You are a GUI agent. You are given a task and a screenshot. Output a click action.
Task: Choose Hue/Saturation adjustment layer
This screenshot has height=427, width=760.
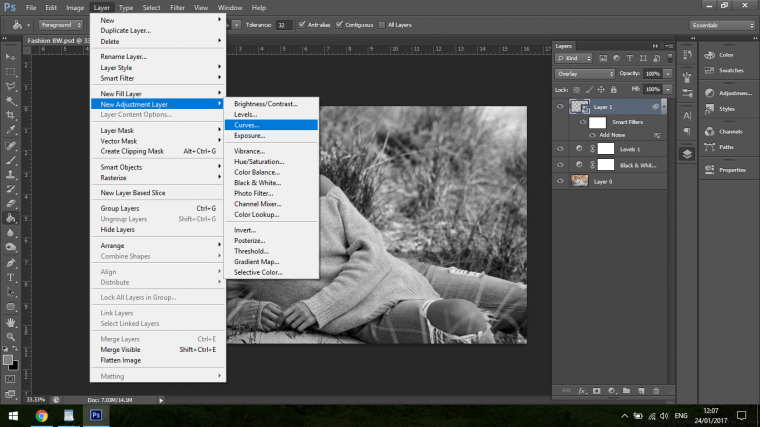pos(271,161)
